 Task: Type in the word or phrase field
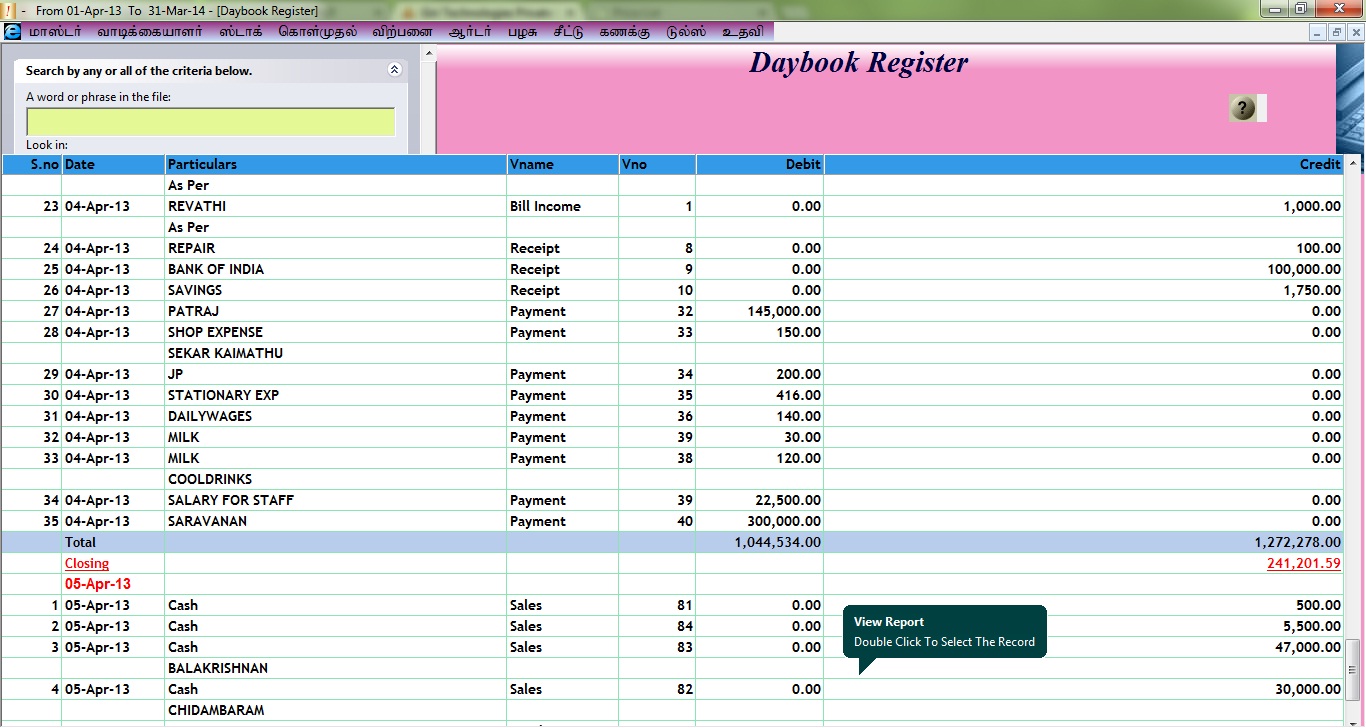210,122
